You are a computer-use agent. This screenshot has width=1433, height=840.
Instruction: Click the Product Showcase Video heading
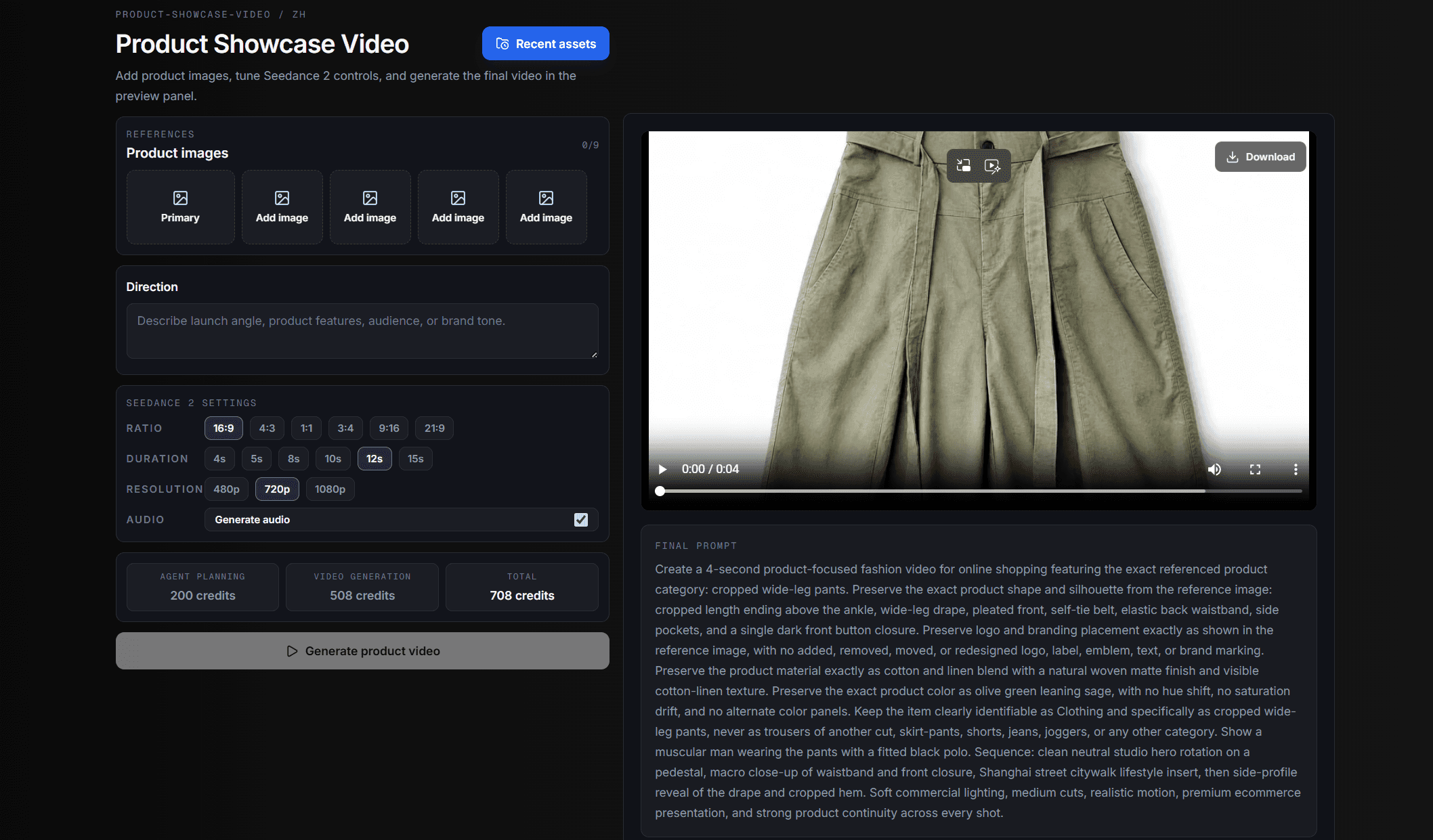[x=262, y=44]
